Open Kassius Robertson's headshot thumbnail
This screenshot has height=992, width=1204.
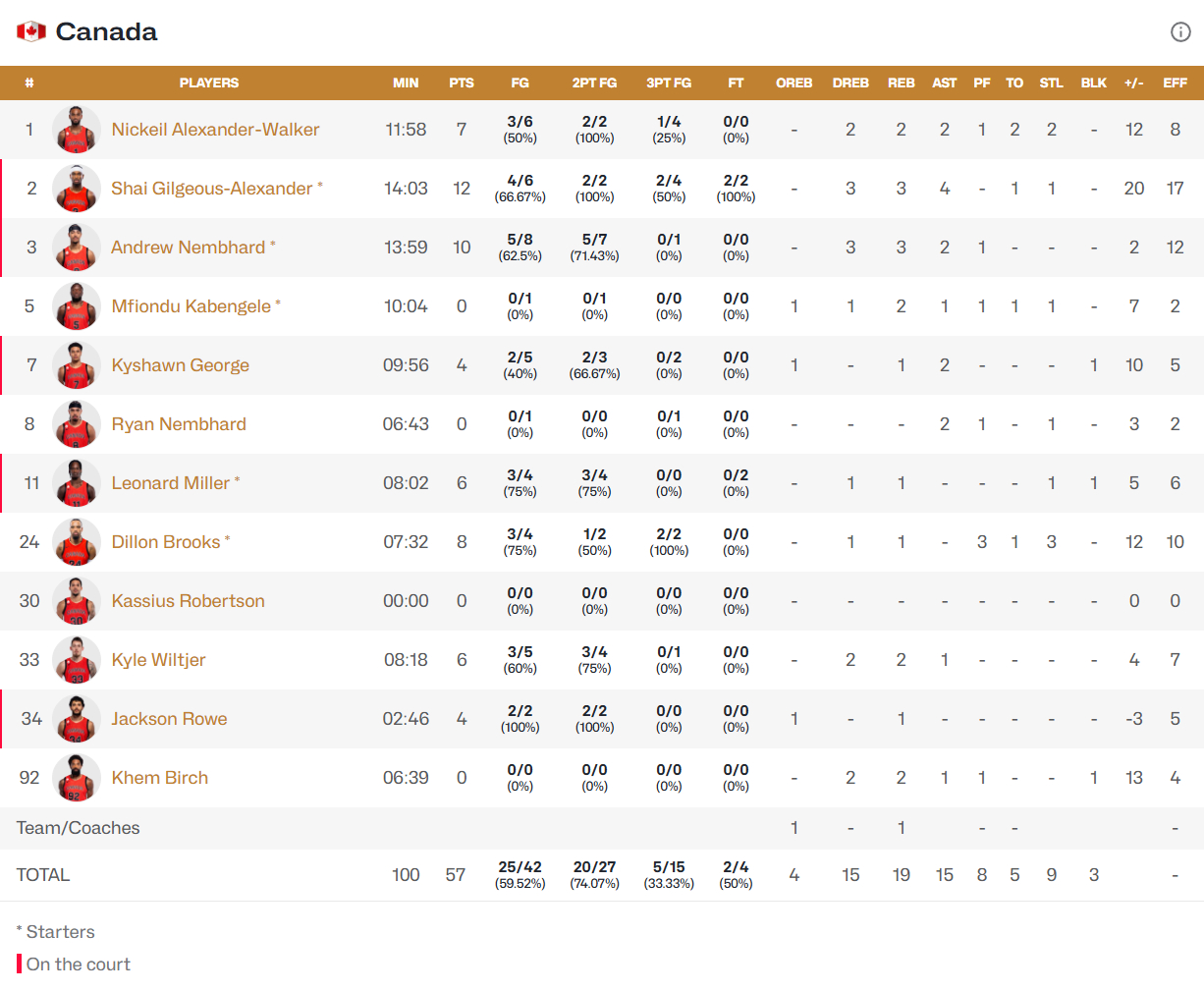77,601
